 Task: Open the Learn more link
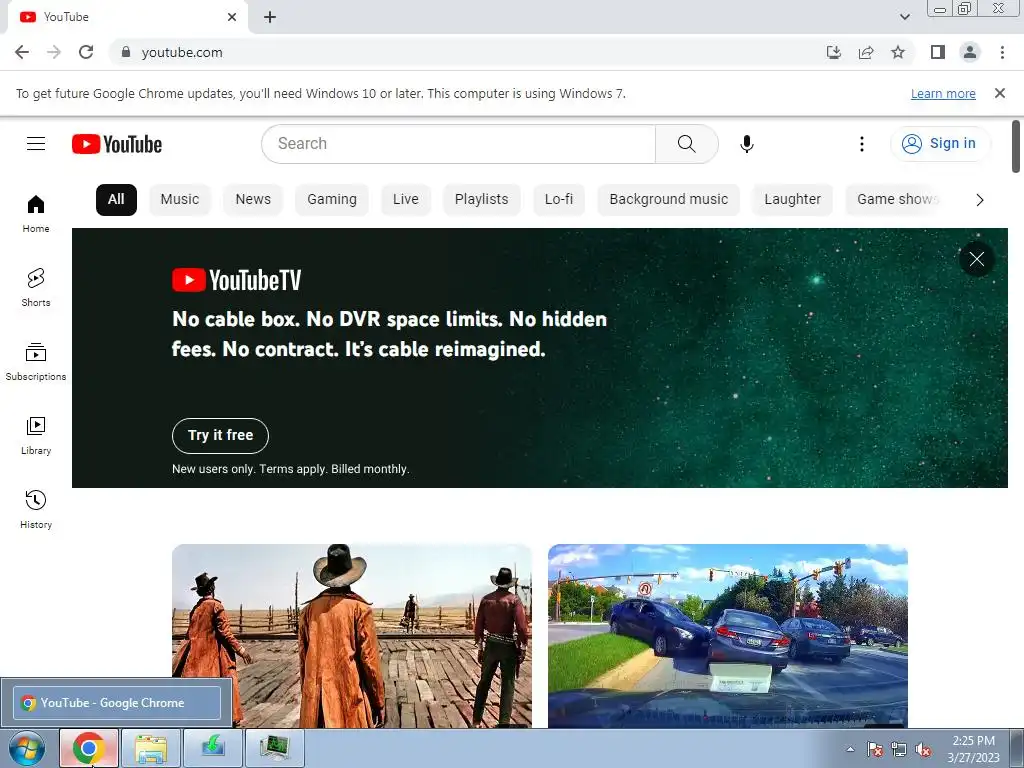click(x=943, y=93)
